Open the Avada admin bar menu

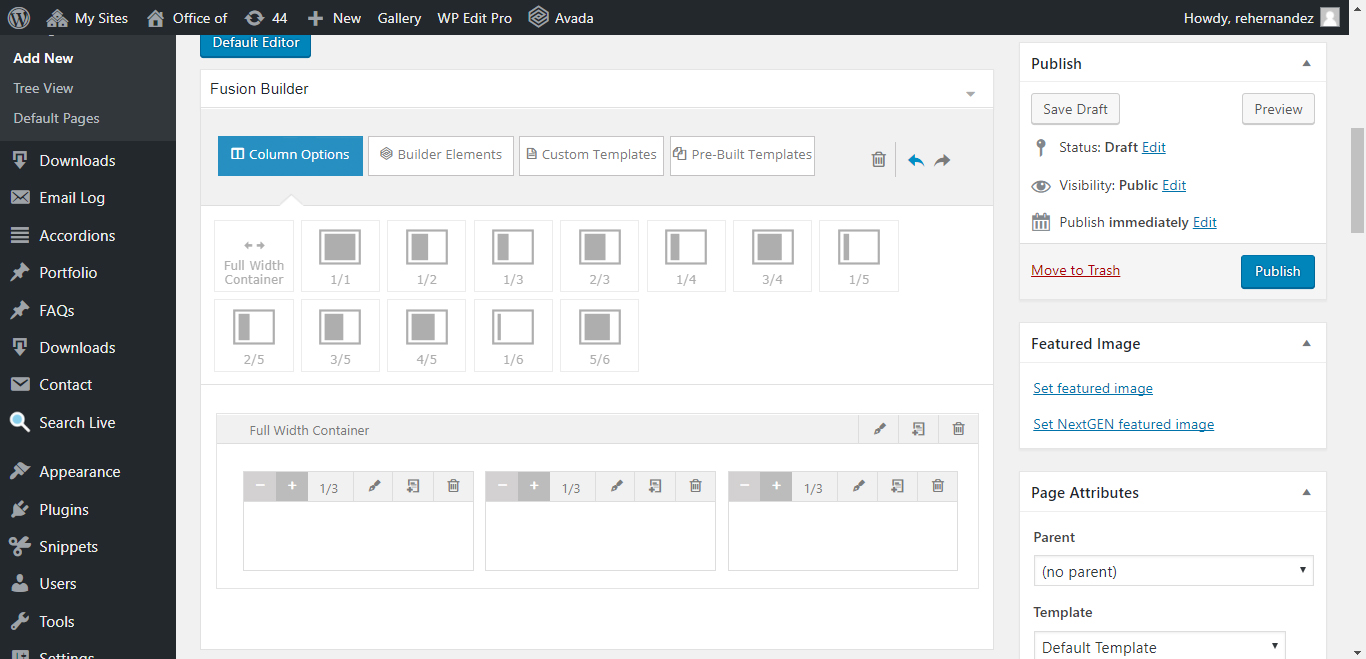560,17
